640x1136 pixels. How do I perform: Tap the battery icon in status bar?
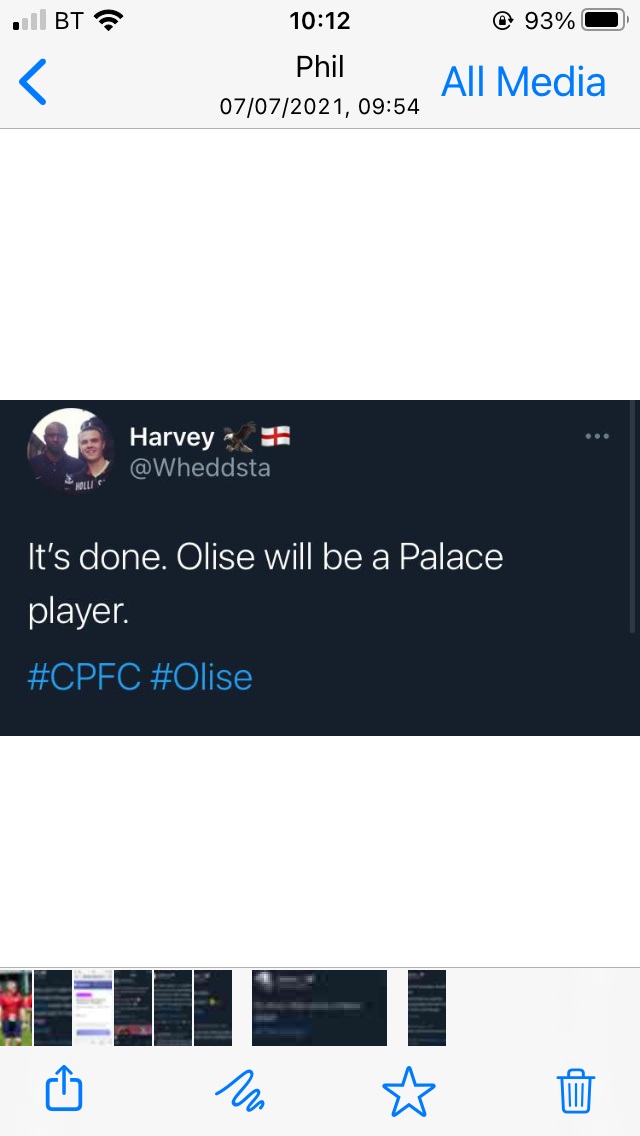coord(602,20)
